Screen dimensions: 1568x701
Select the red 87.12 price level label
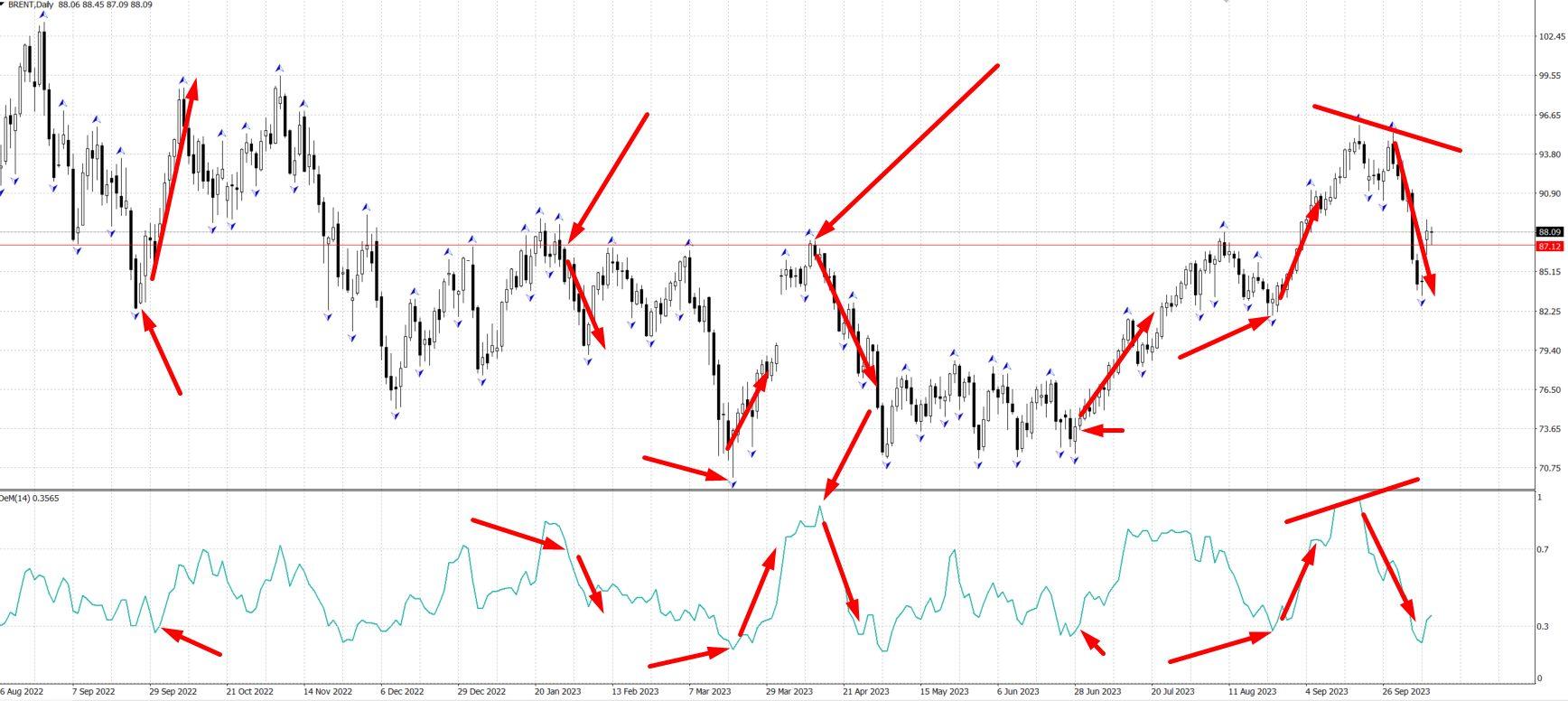tap(1550, 246)
